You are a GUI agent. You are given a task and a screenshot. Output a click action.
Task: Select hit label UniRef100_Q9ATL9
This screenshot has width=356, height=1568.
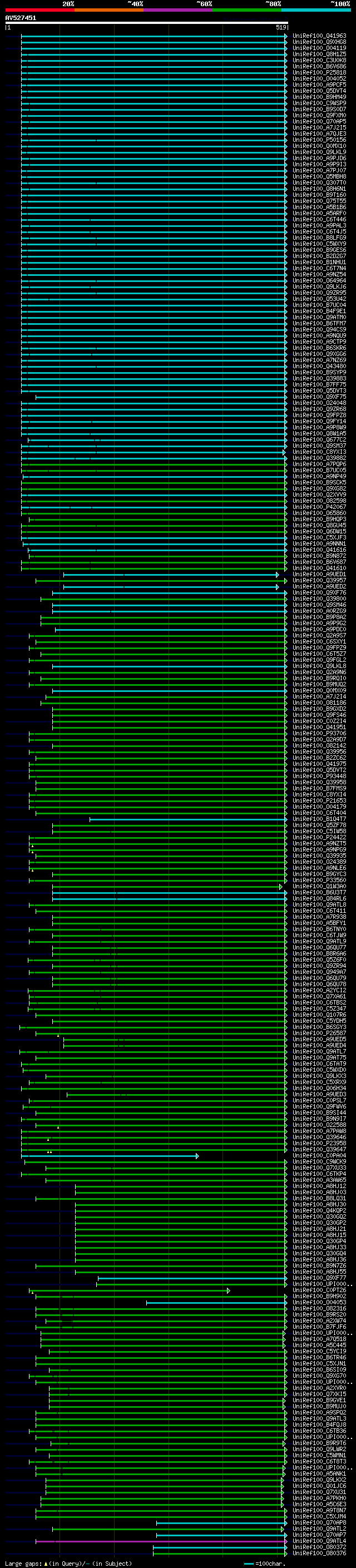[319, 941]
